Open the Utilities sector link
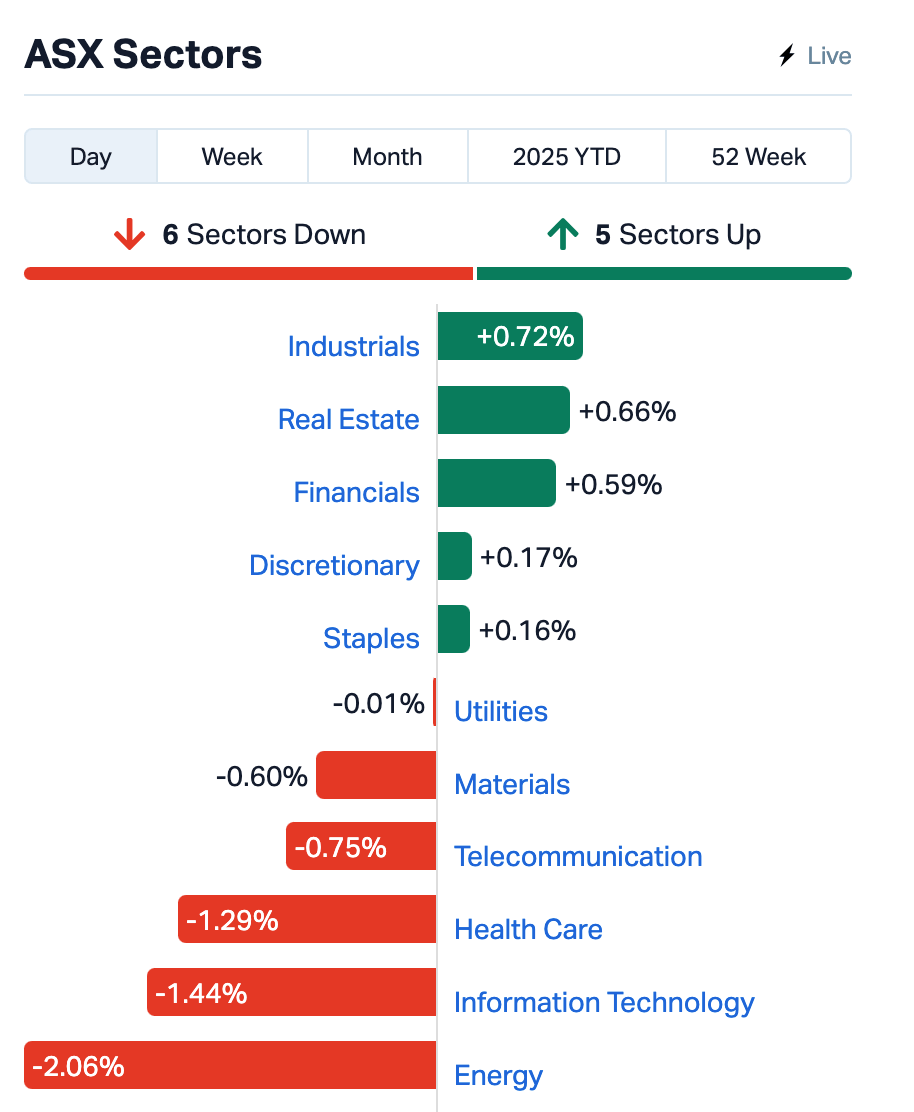The image size is (914, 1112). pos(501,711)
